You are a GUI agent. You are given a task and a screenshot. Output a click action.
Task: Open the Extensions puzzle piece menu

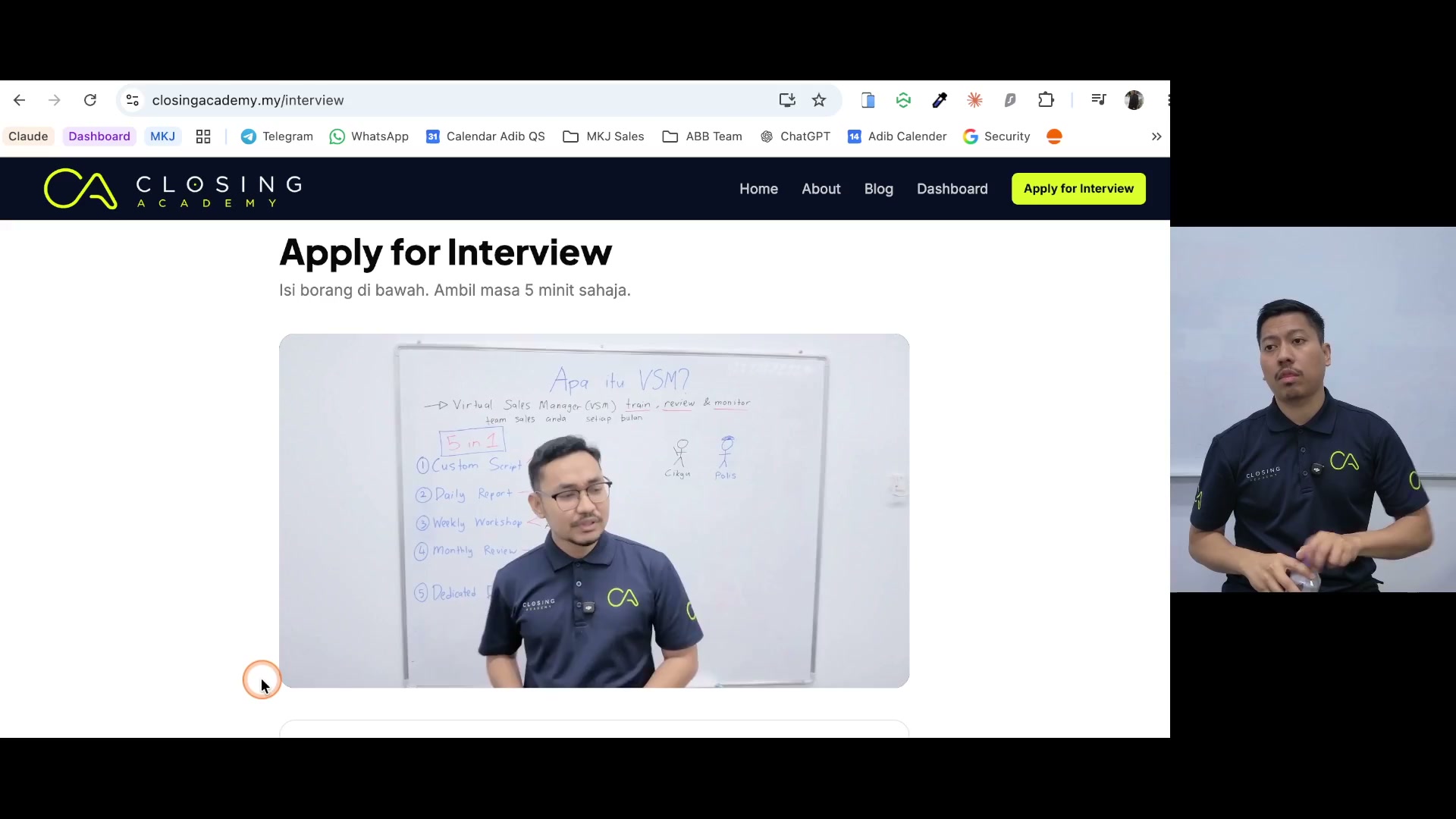click(1046, 100)
